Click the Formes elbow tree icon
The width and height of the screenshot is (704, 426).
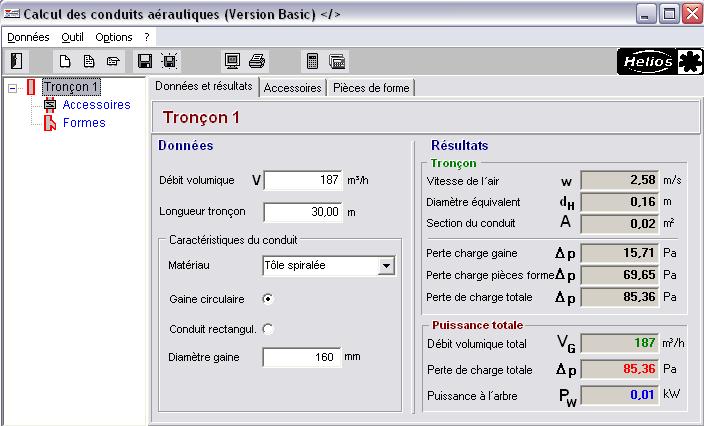point(50,123)
